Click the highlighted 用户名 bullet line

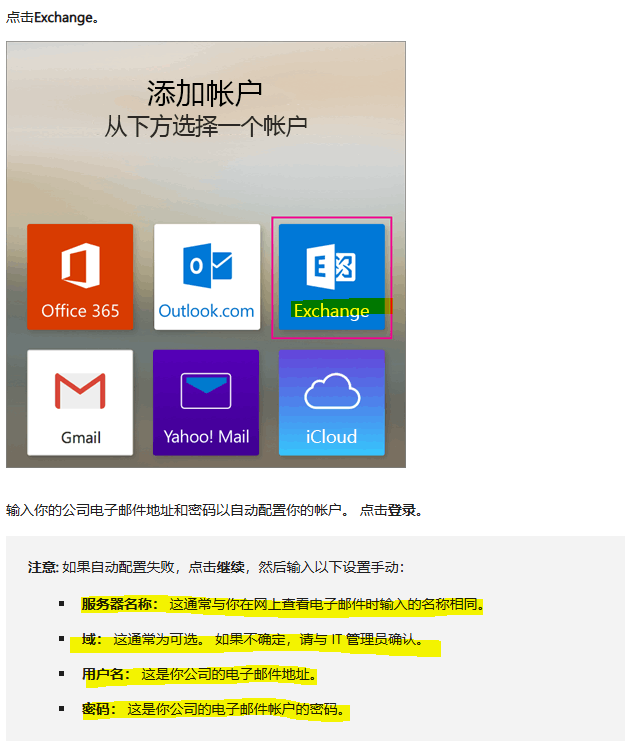[x=199, y=674]
